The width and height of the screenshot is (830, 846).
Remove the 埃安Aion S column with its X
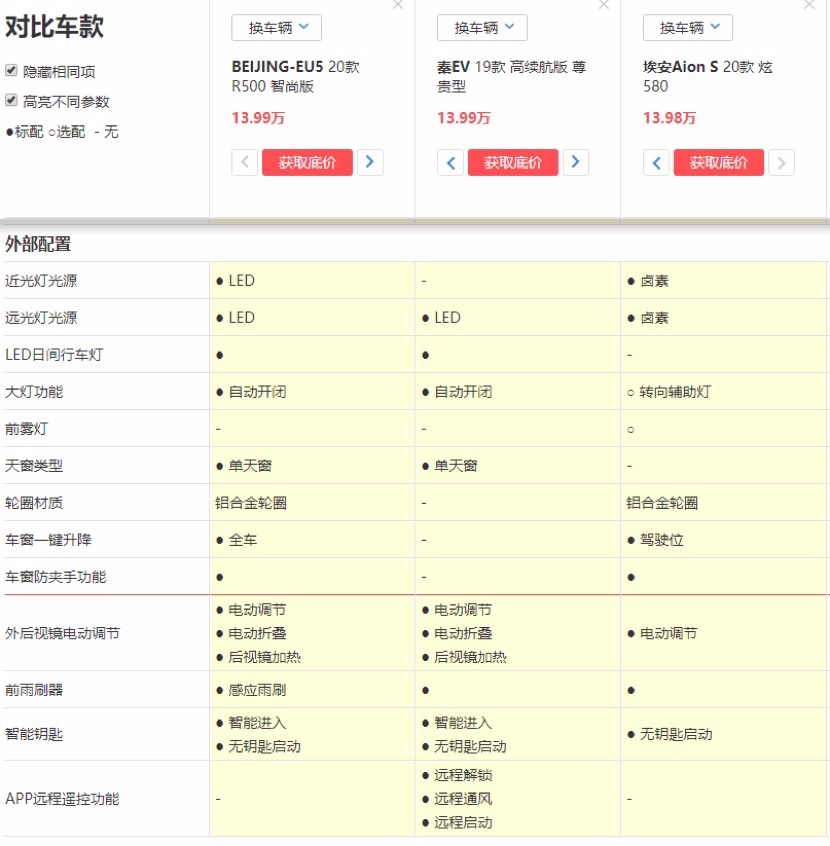(x=809, y=5)
